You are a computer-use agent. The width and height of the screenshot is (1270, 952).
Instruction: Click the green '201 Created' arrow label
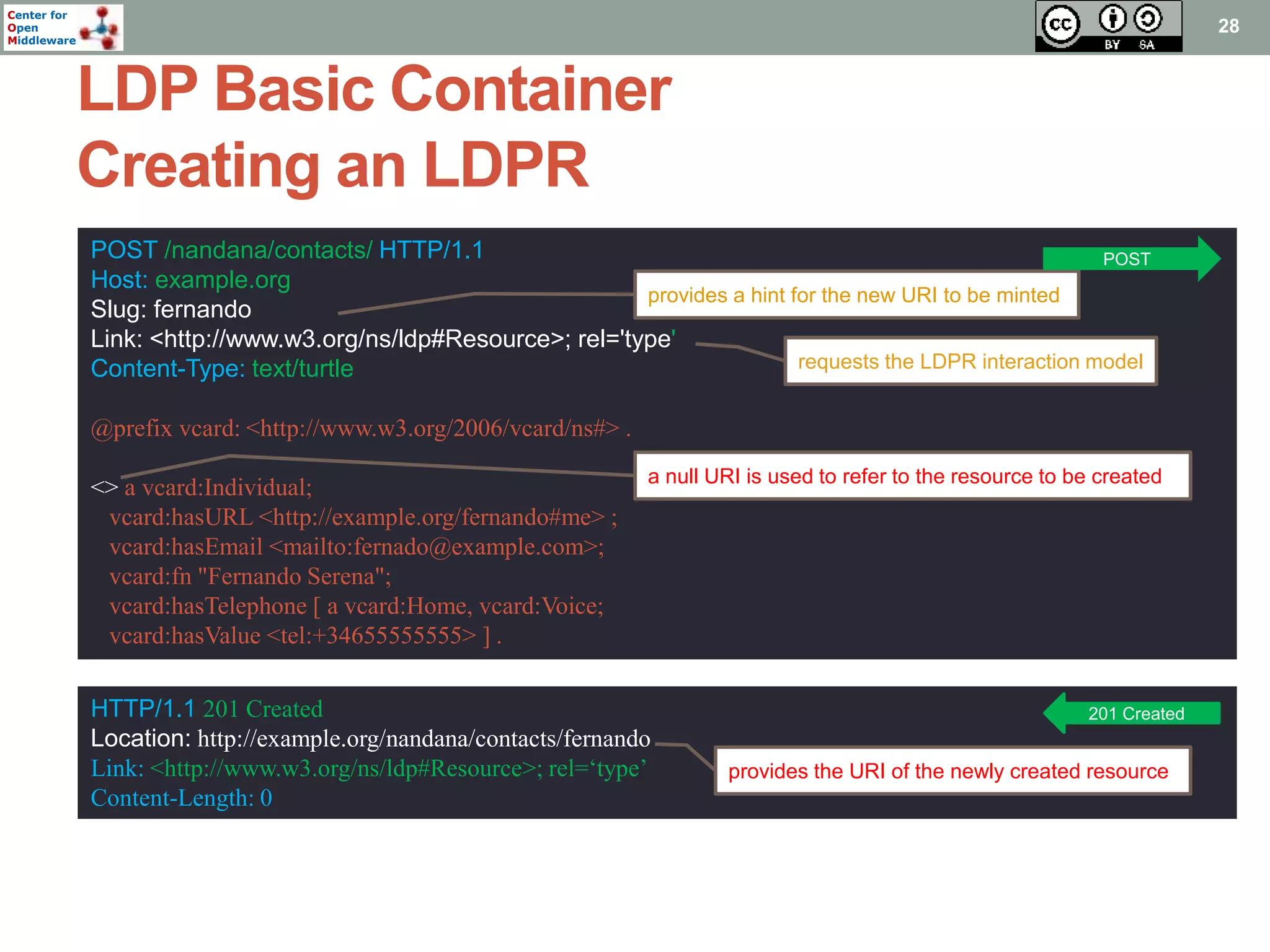click(x=1132, y=713)
